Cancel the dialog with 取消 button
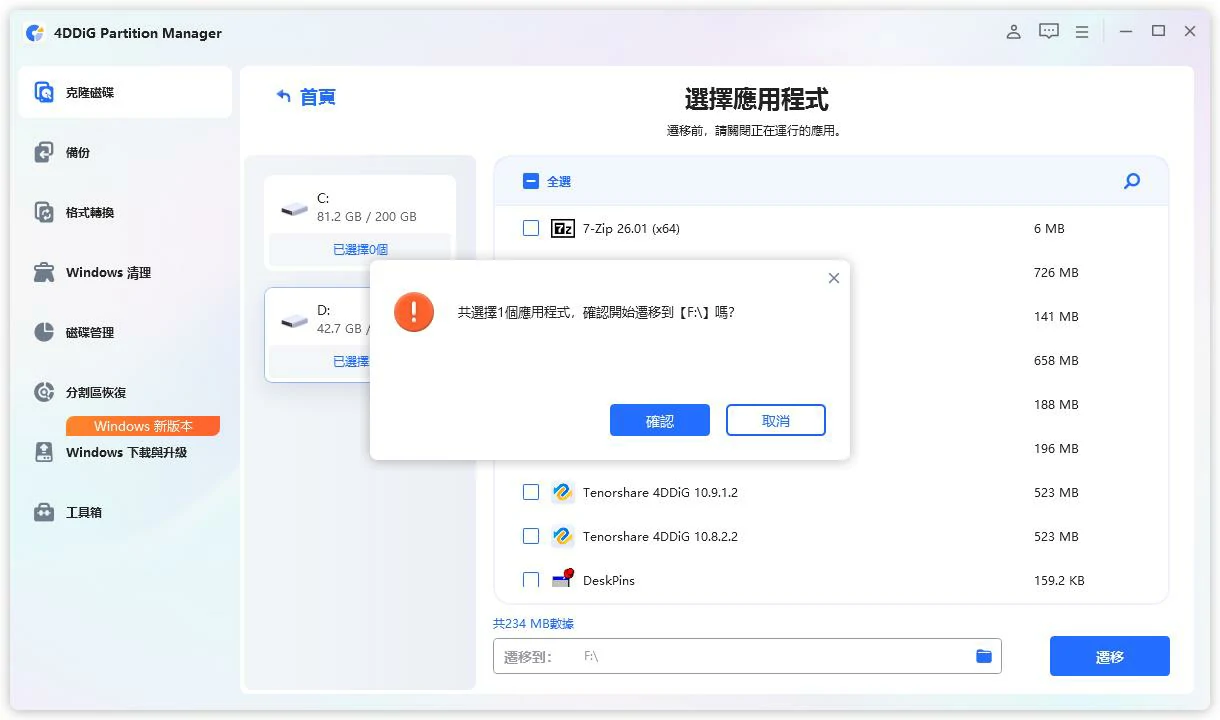The width and height of the screenshot is (1220, 720). pos(776,420)
